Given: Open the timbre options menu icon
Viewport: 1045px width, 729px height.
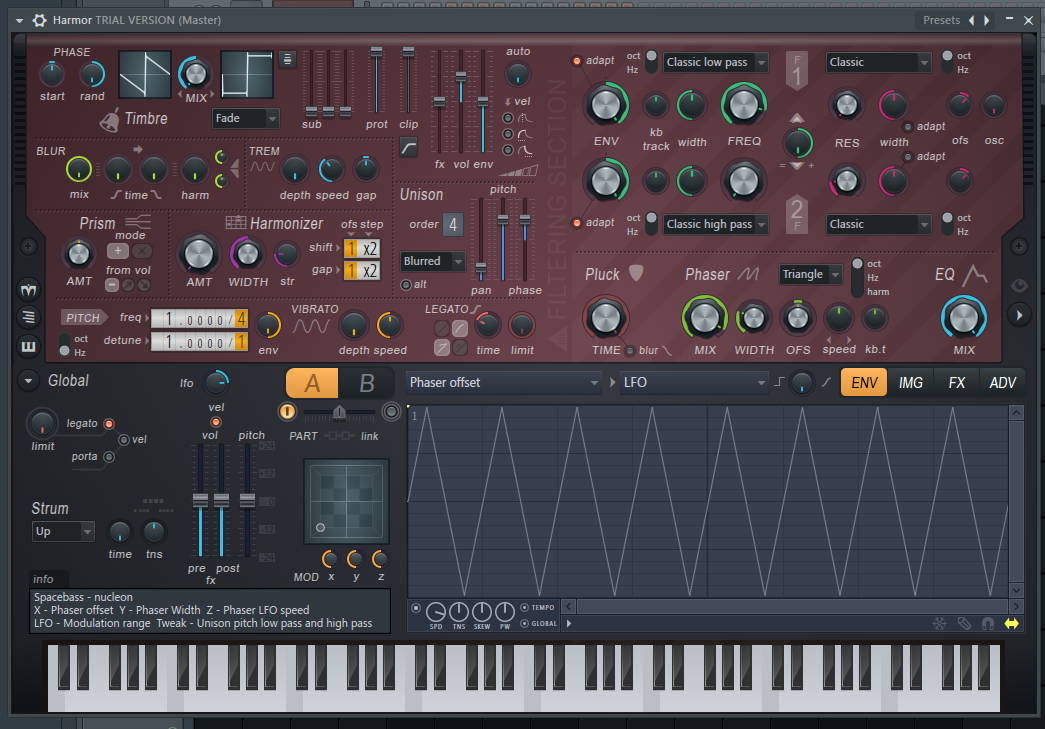Looking at the screenshot, I should click(x=287, y=60).
